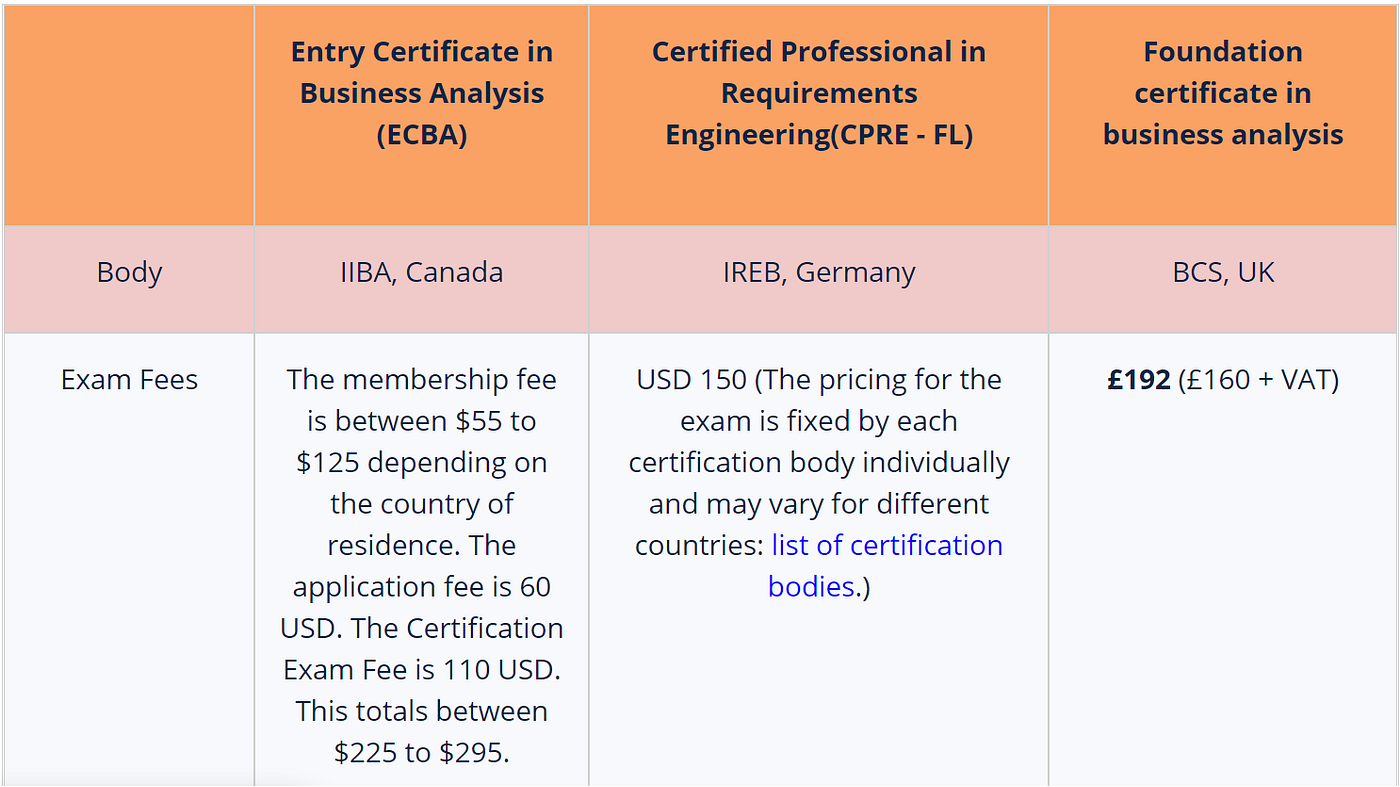Click the "residence. The" text line
The width and height of the screenshot is (1400, 787).
421,545
